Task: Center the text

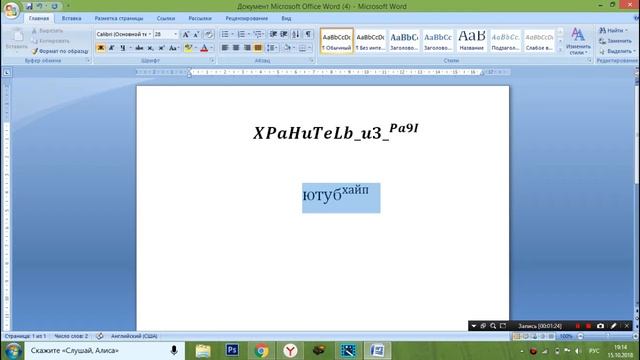Action: click(x=236, y=48)
